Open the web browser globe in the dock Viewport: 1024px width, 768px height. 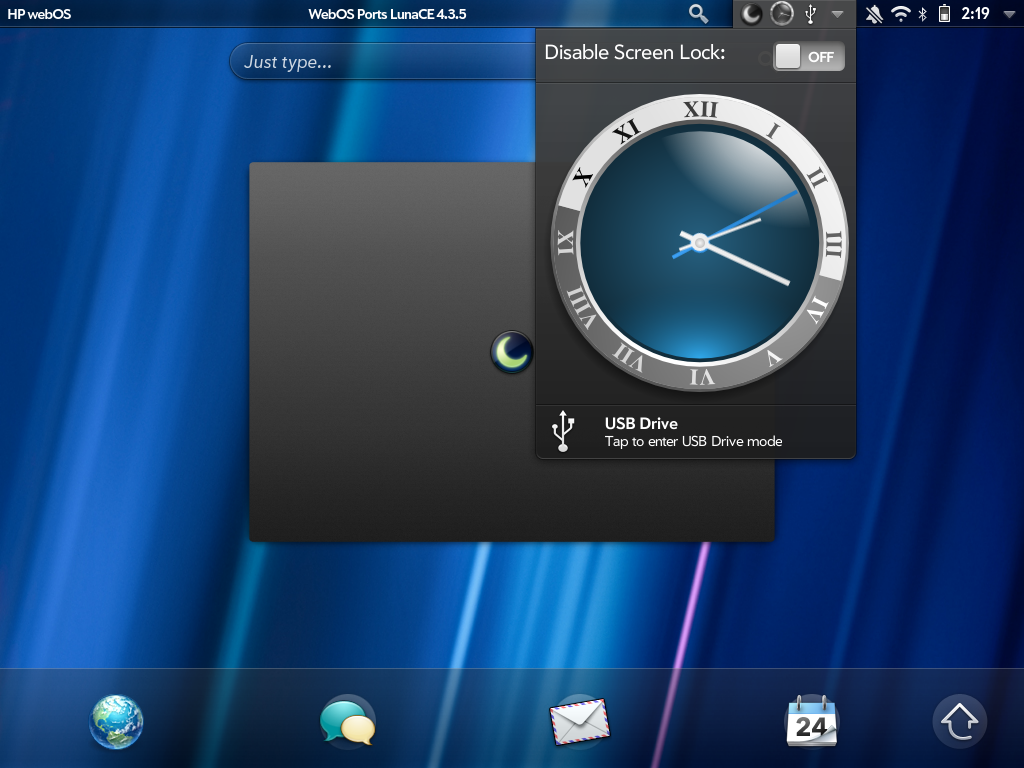pyautogui.click(x=116, y=722)
